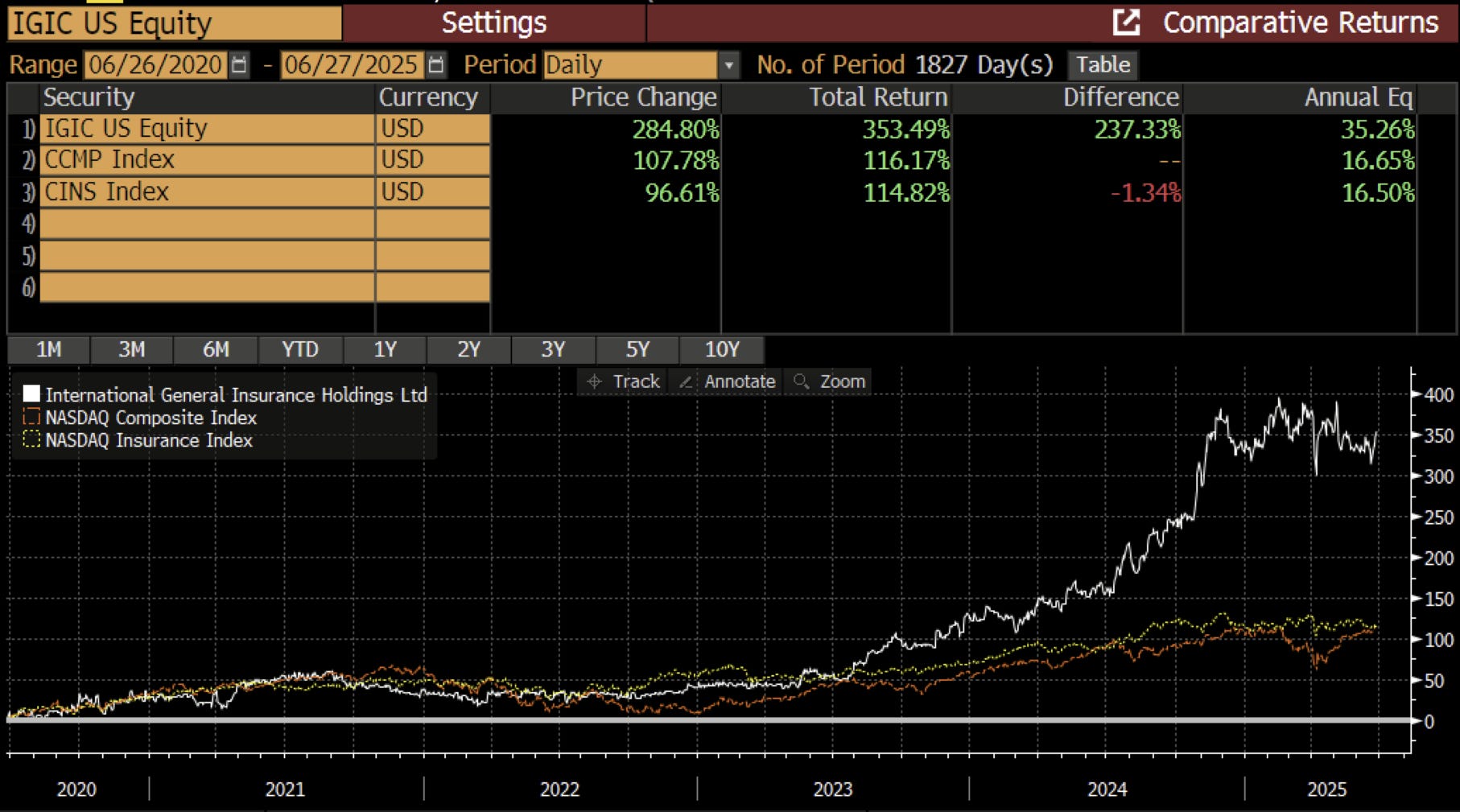Select the 6M range tab
1460x812 pixels.
coord(216,350)
